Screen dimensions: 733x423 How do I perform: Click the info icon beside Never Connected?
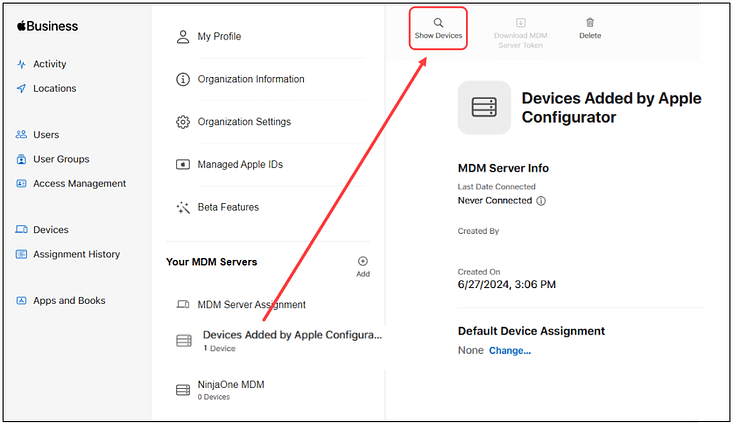pyautogui.click(x=541, y=201)
